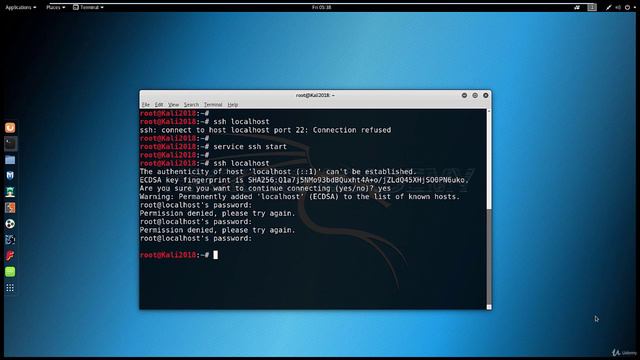Expand the Places menu in the top bar

click(56, 7)
